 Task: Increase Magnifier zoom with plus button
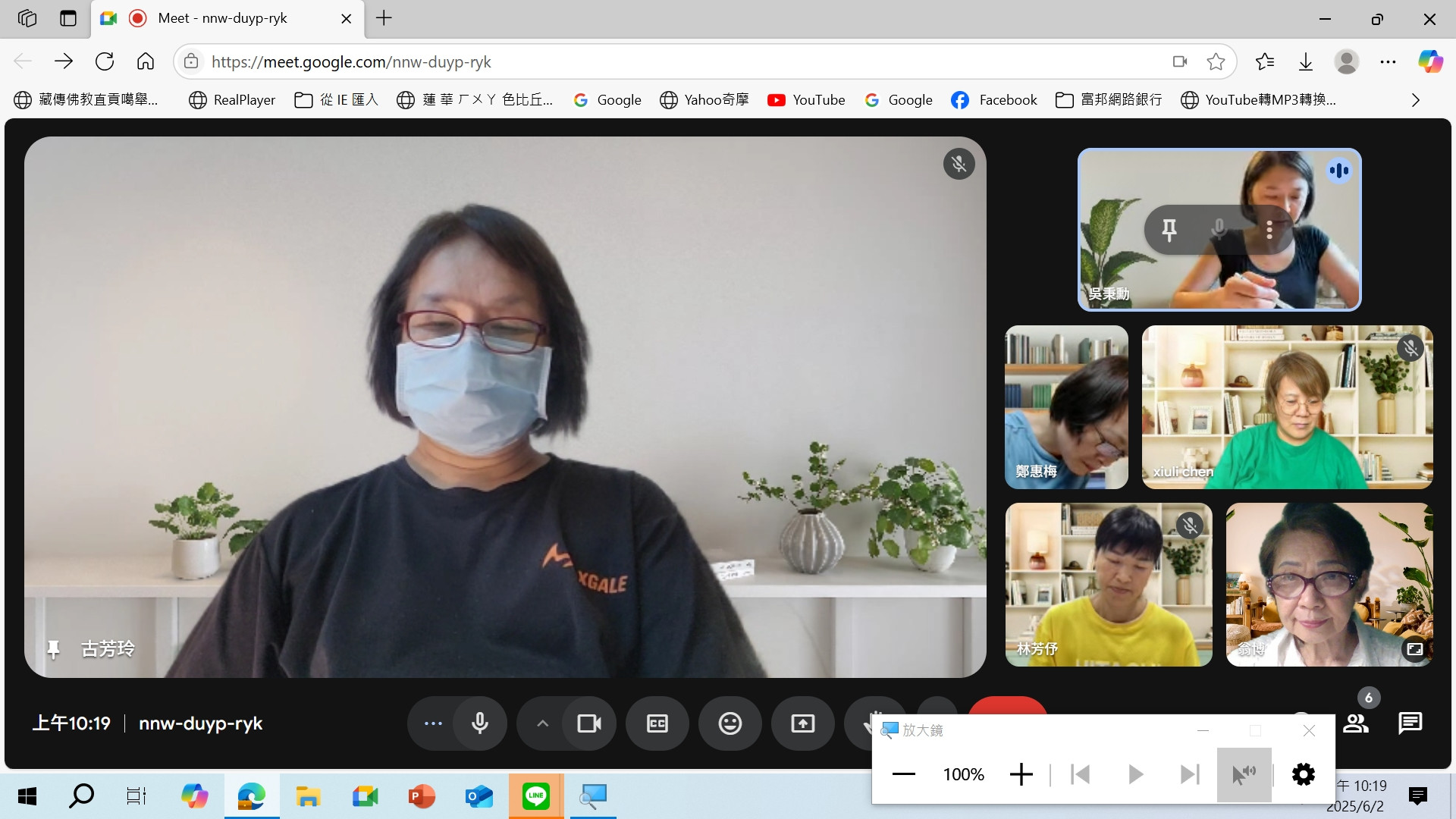1021,774
